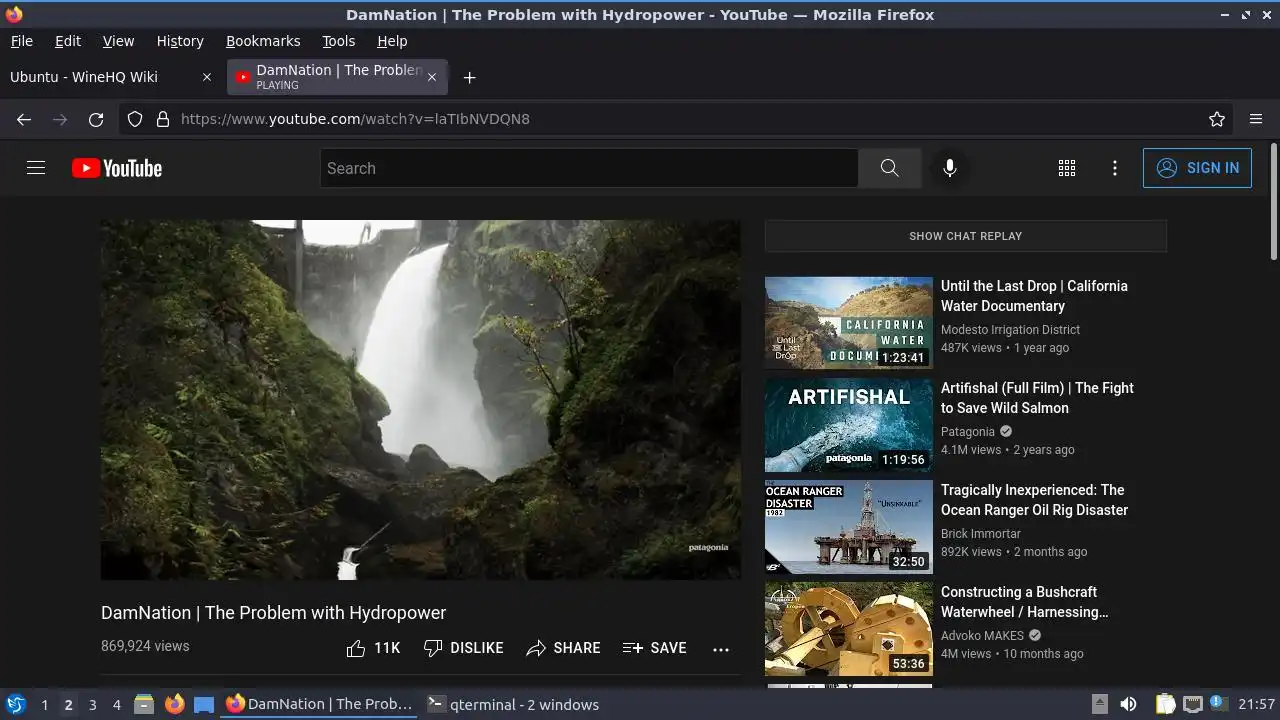Open 'Artifishal (Full Film)' title link
Image resolution: width=1280 pixels, height=720 pixels.
[x=1037, y=398]
